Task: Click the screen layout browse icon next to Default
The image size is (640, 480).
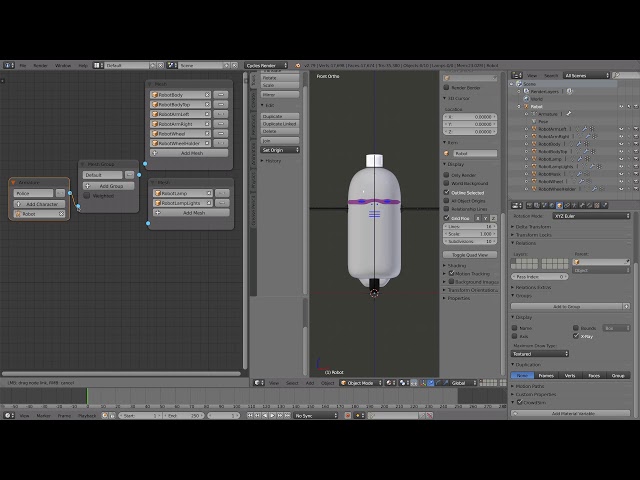Action: tap(98, 65)
